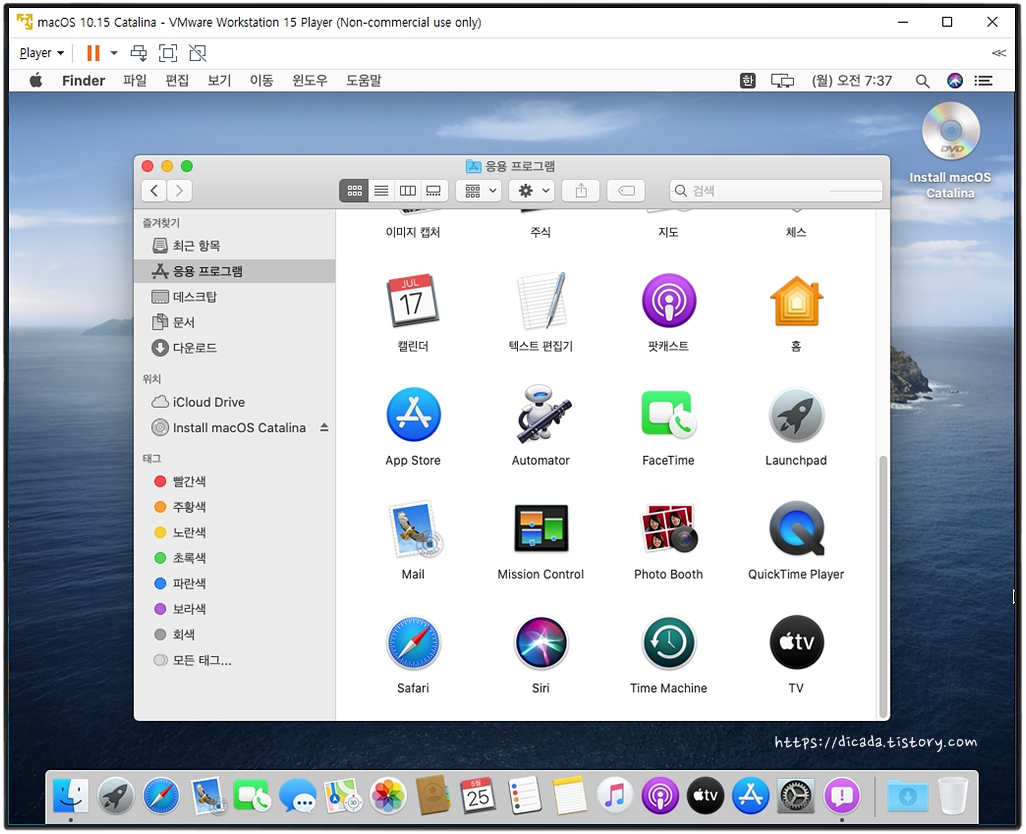1026x834 pixels.
Task: Go forward in Finder history
Action: 179,191
